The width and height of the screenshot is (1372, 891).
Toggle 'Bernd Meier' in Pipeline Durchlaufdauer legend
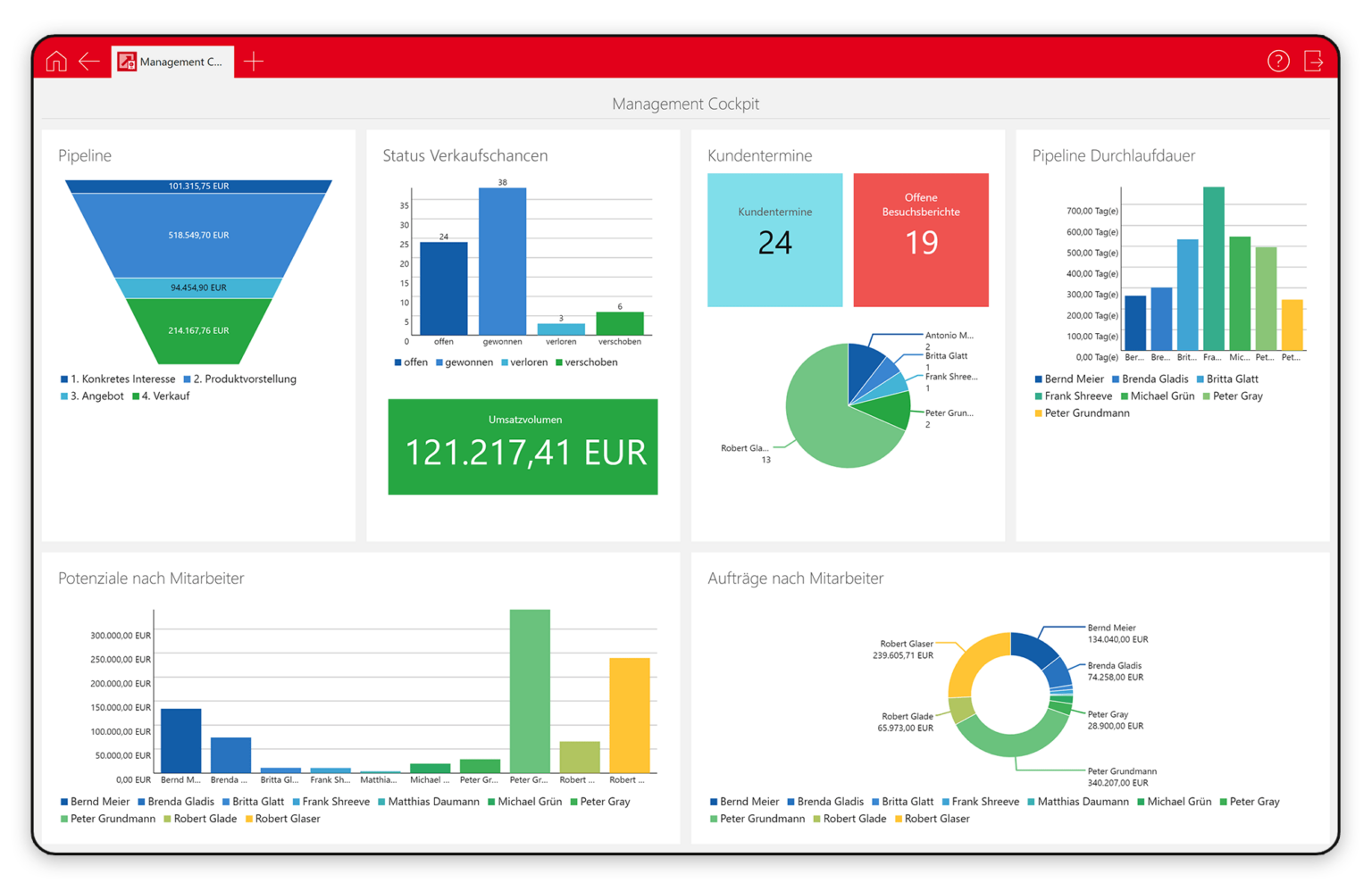pyautogui.click(x=1070, y=379)
